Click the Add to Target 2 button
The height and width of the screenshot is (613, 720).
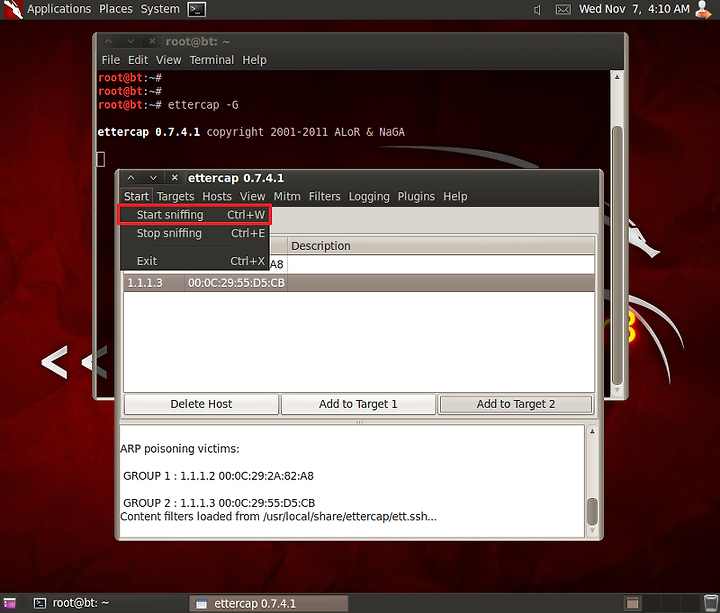tap(516, 404)
